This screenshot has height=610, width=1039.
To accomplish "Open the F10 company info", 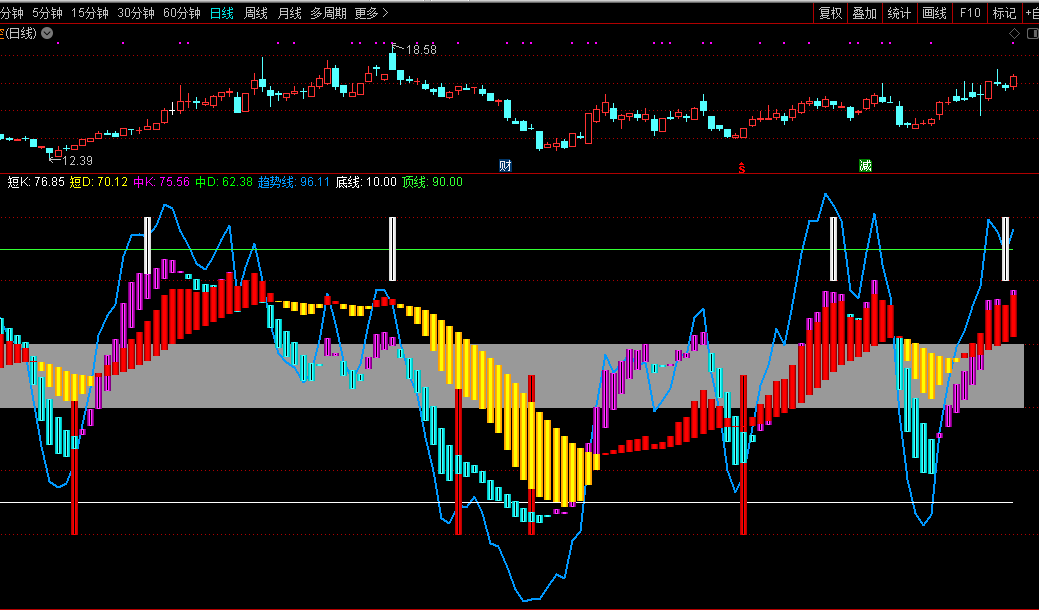I will [969, 13].
